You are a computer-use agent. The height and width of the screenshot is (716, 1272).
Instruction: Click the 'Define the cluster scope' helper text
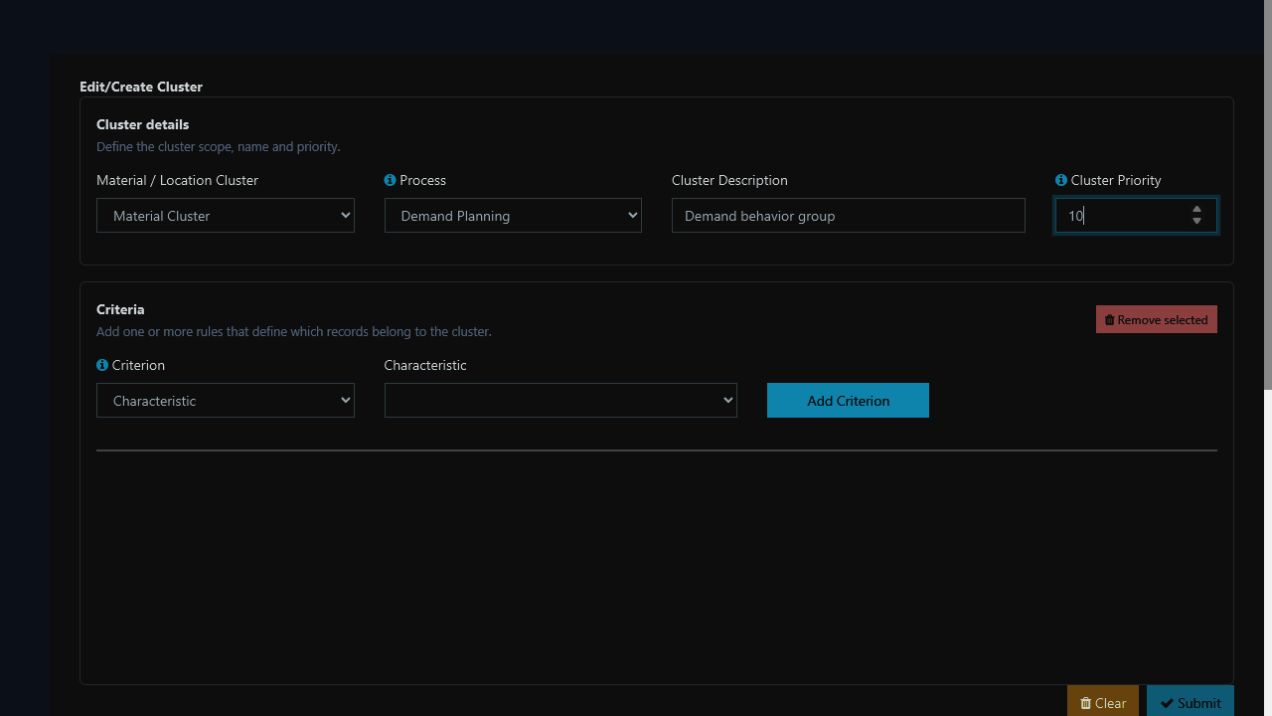click(218, 147)
